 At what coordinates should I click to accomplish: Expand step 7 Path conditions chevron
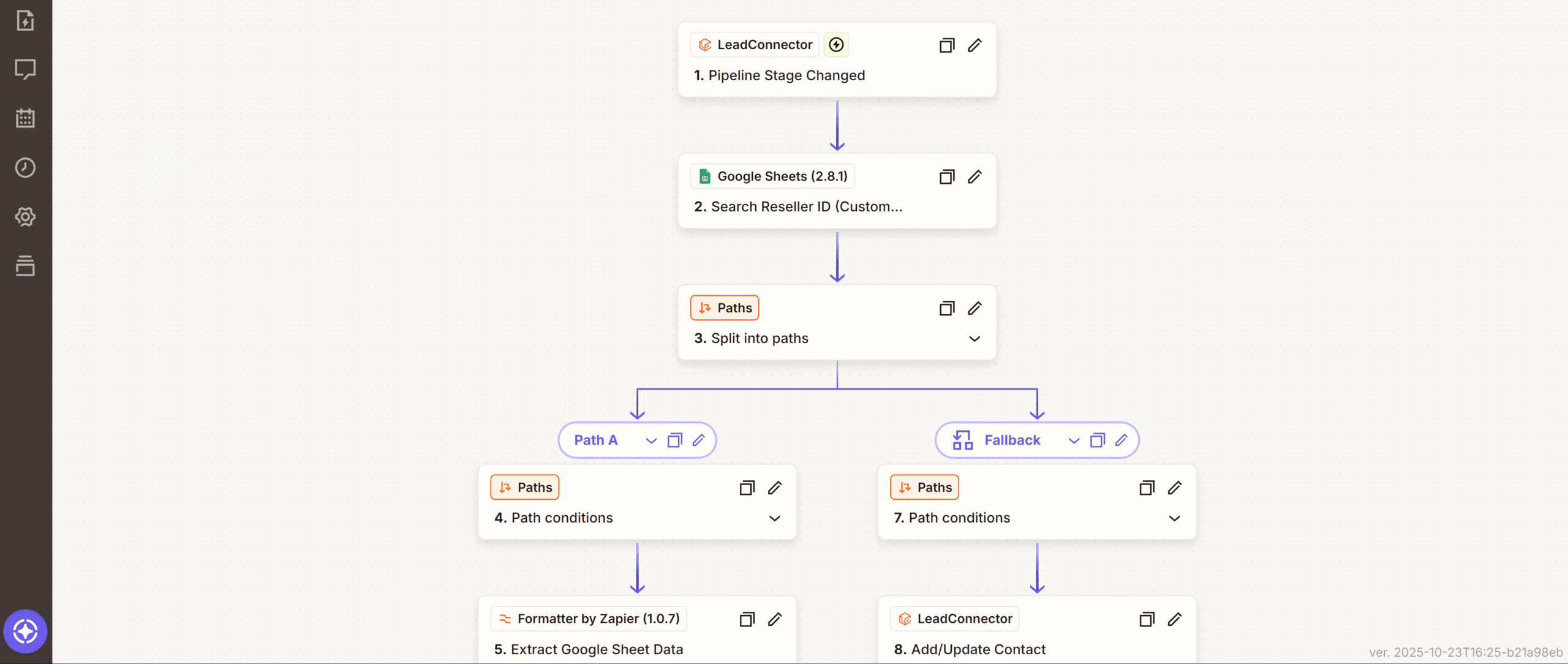(x=1174, y=518)
